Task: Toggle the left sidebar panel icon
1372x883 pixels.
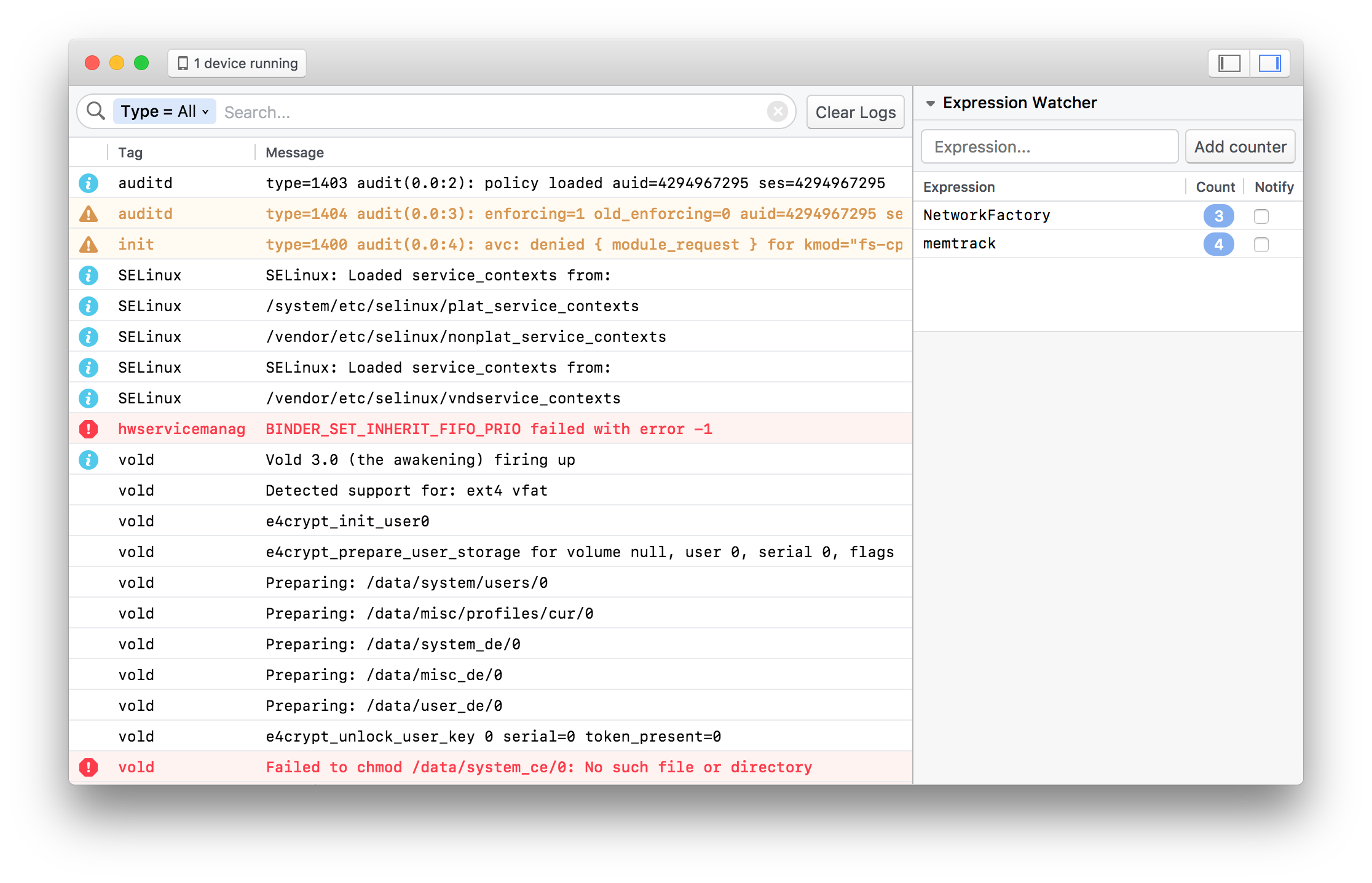Action: [1228, 63]
